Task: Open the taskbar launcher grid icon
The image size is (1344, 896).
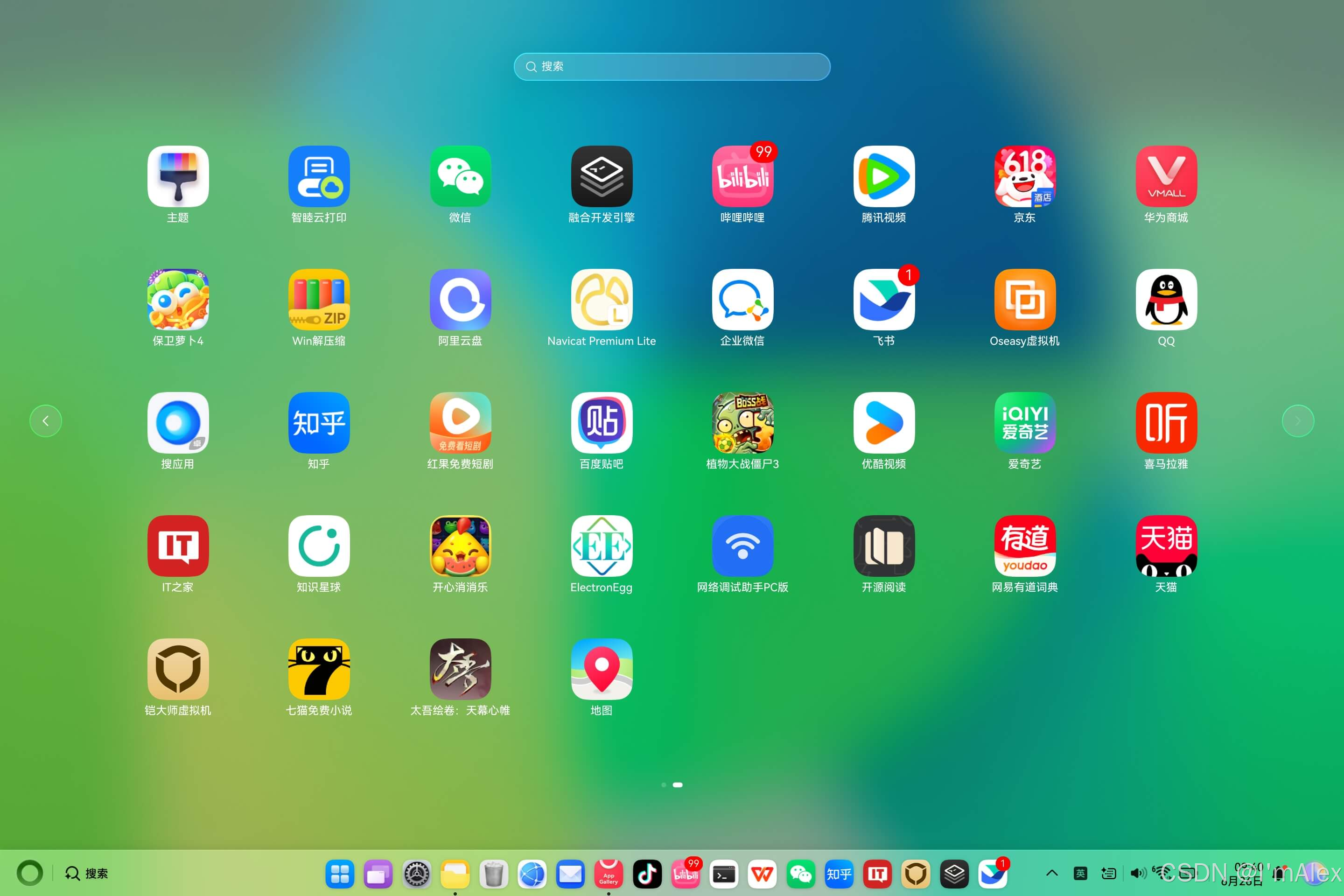Action: (340, 874)
